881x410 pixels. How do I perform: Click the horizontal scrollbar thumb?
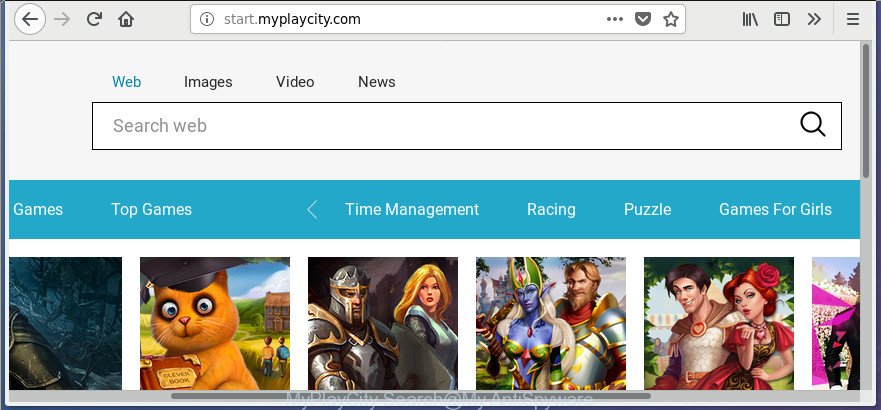click(411, 396)
